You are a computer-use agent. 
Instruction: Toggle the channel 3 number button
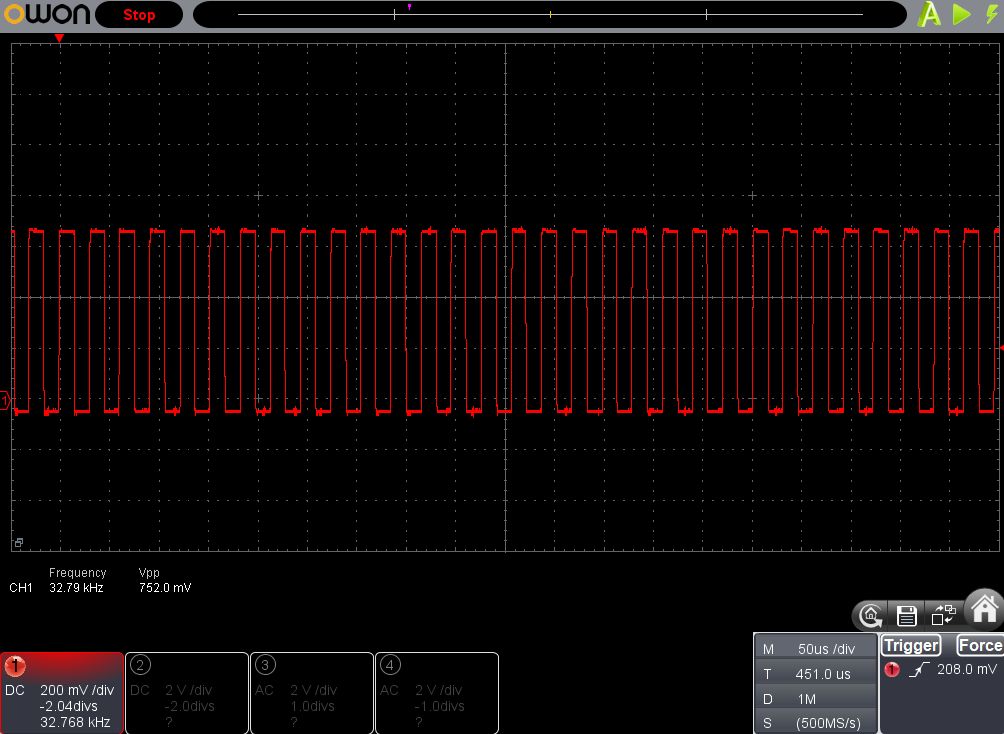[x=264, y=665]
